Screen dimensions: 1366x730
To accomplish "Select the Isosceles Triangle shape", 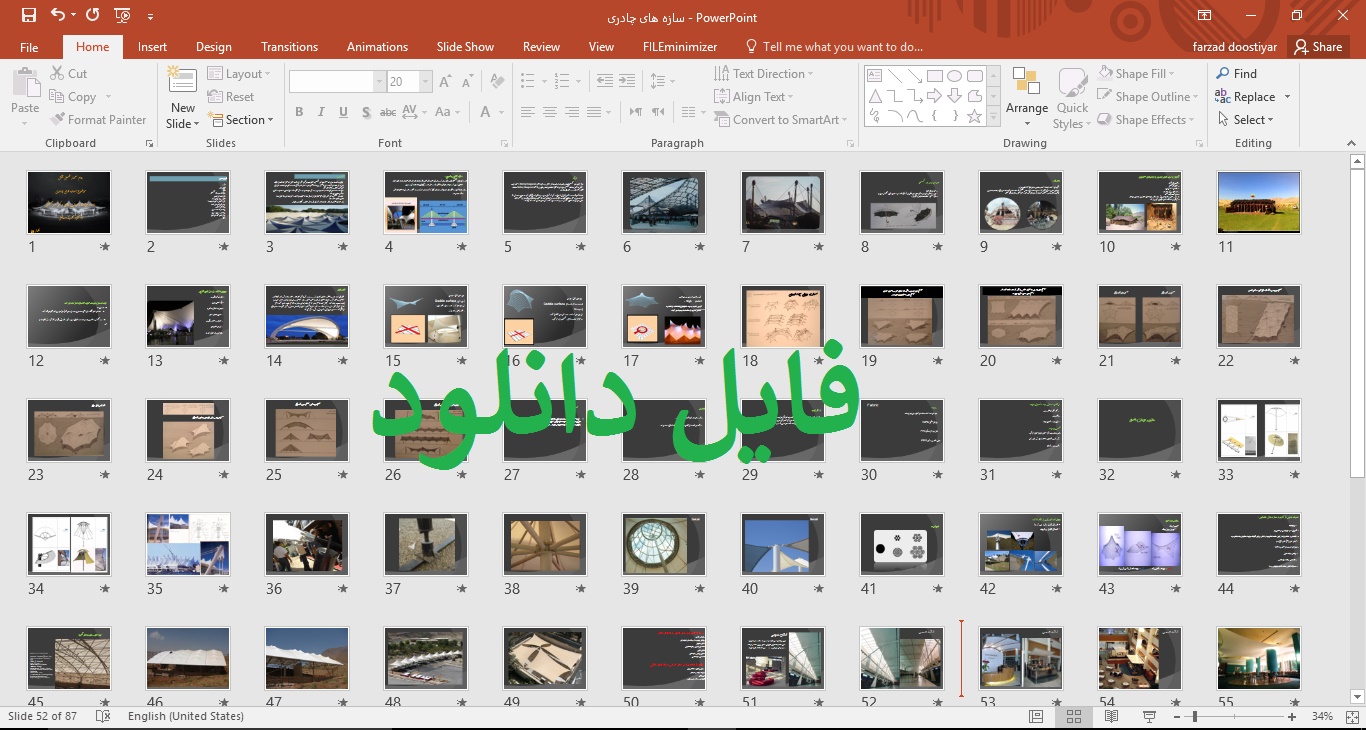I will tap(875, 96).
